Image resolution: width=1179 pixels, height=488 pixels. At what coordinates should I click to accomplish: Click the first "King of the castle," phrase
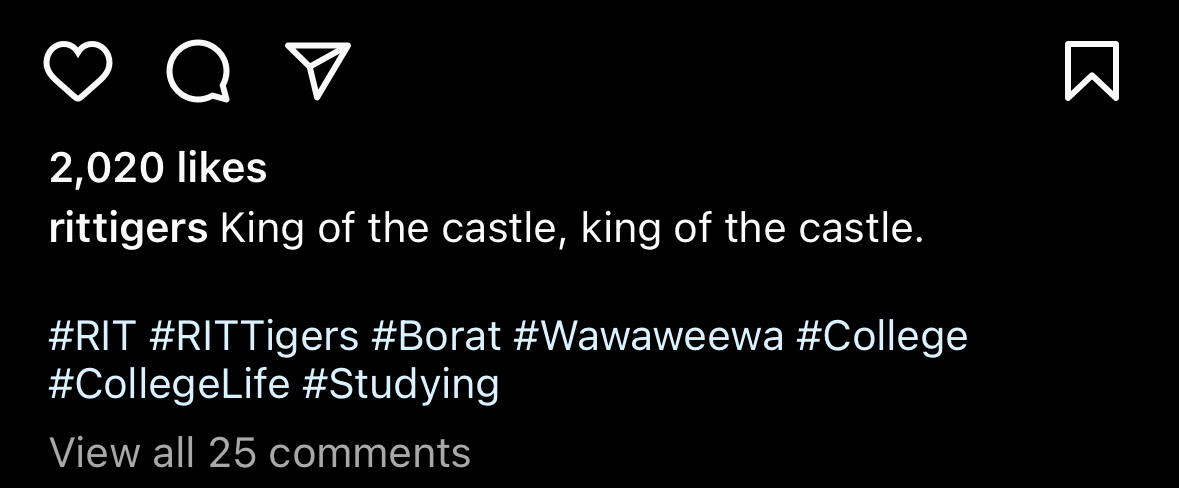(x=394, y=230)
